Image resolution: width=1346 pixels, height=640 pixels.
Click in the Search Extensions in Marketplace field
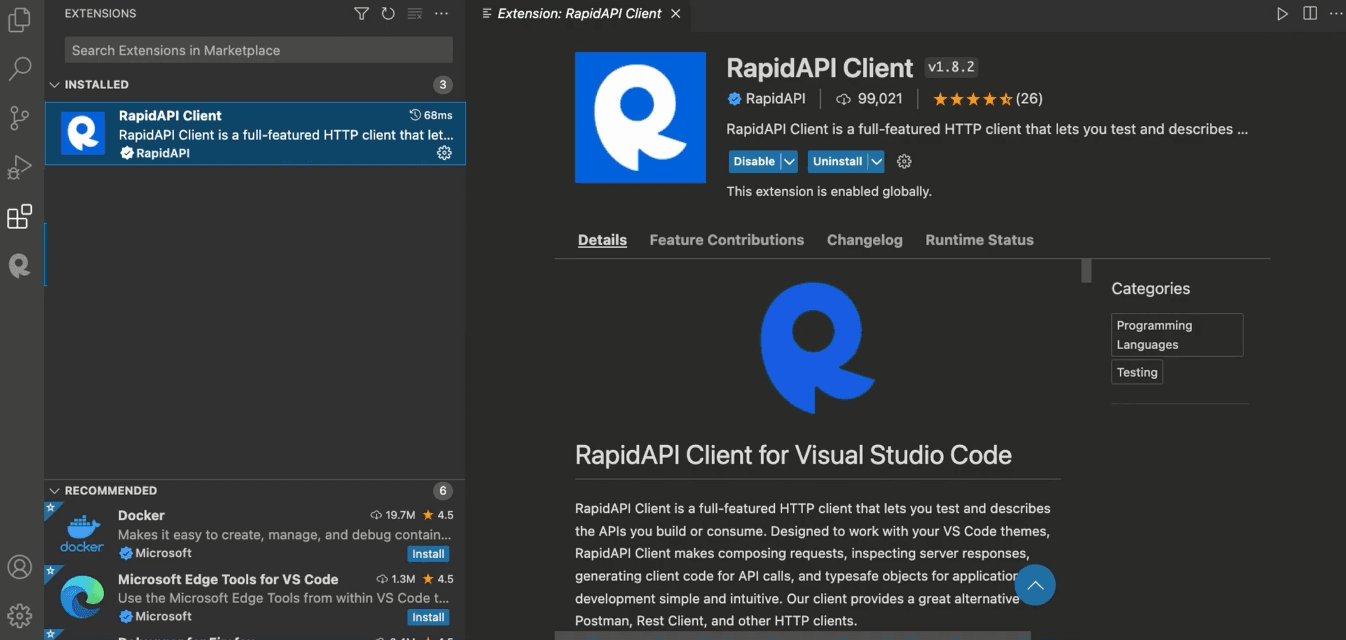259,50
